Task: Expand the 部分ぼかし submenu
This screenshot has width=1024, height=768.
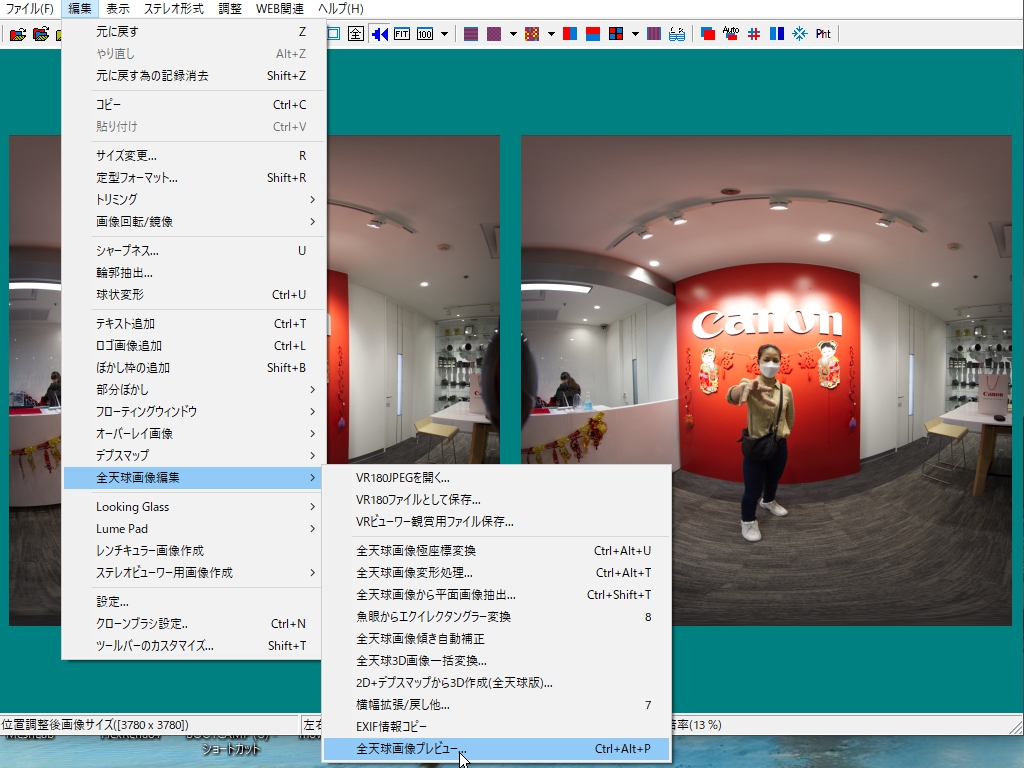Action: coord(194,390)
